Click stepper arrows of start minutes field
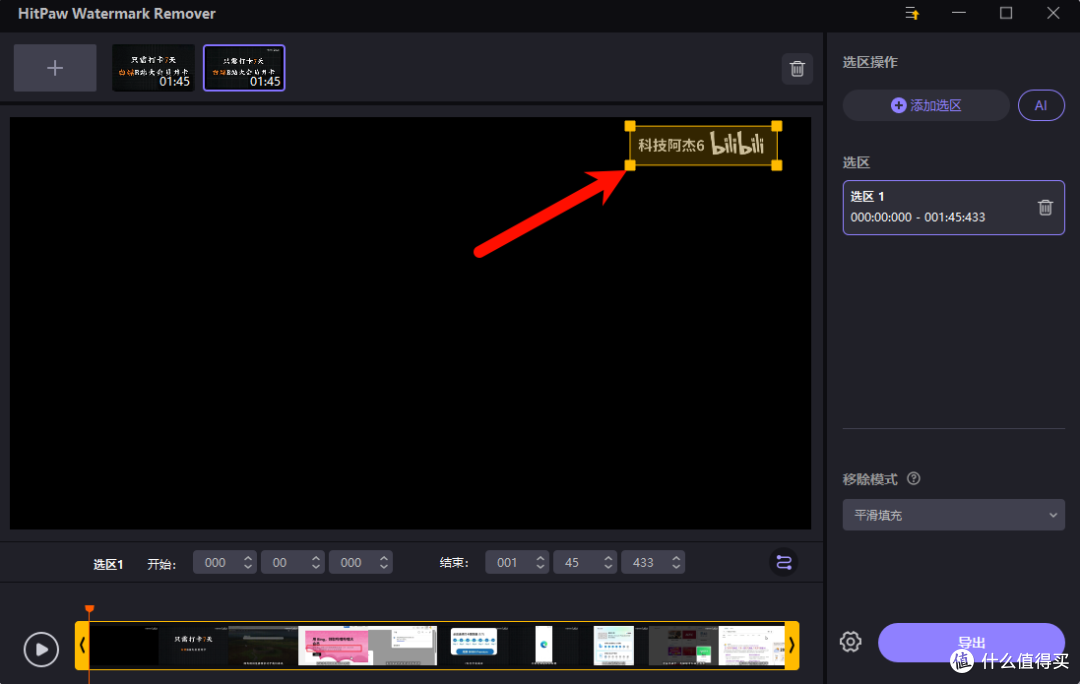 click(x=248, y=563)
